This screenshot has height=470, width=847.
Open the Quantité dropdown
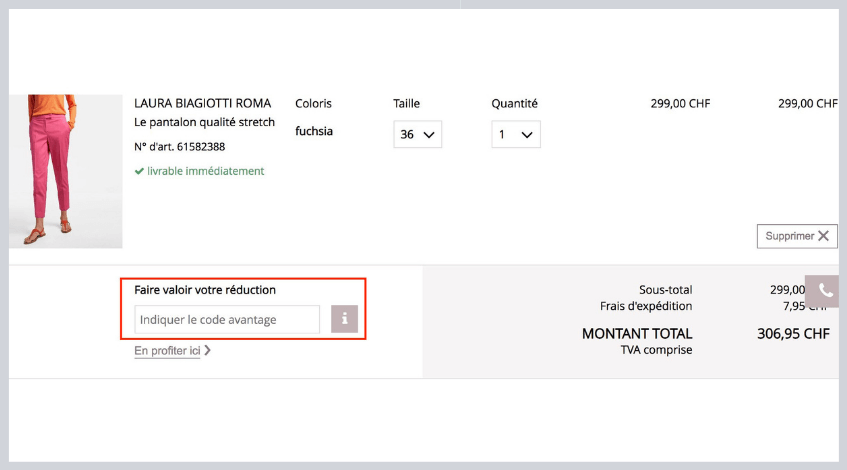tap(515, 134)
